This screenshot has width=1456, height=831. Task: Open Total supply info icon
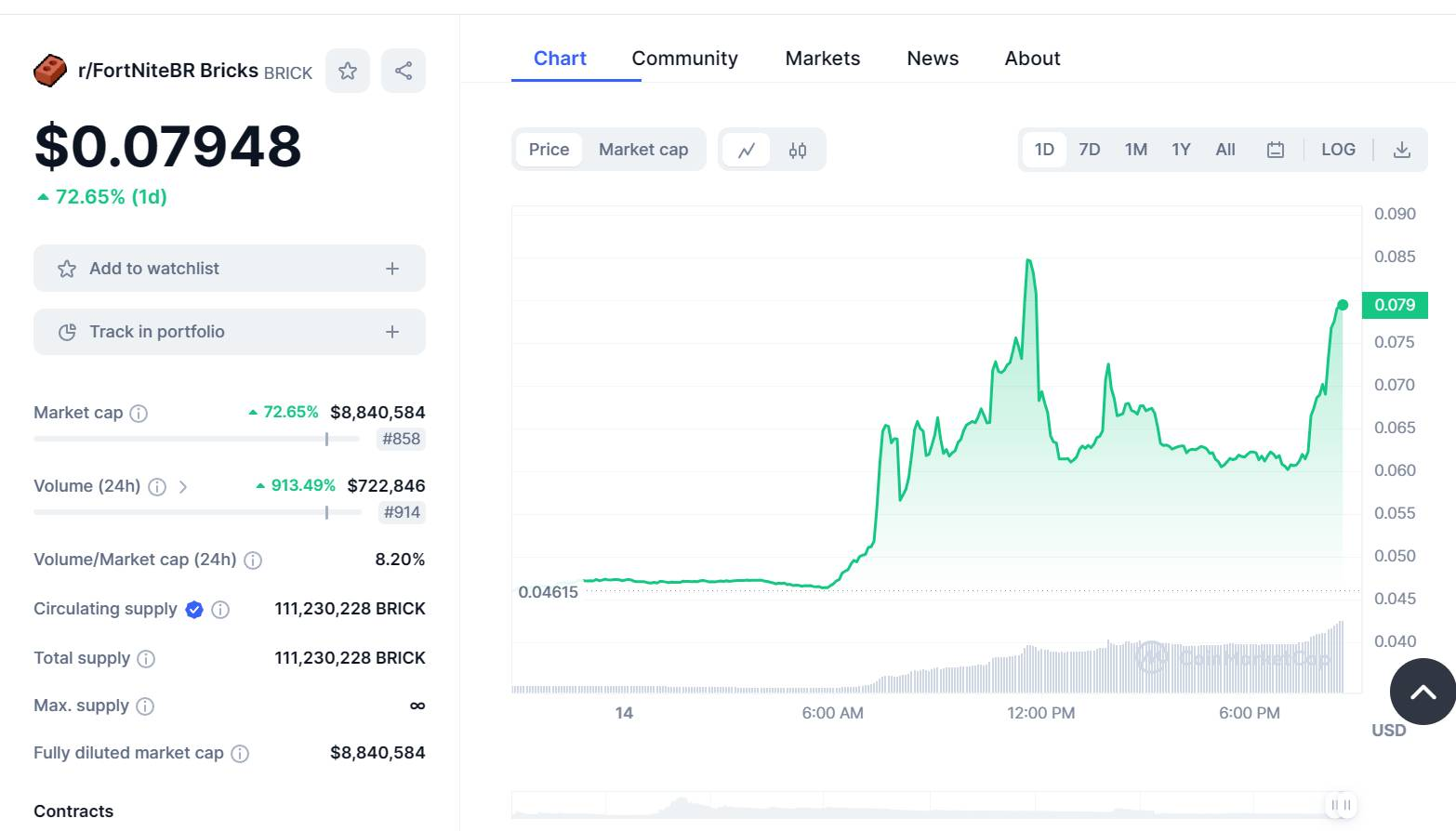[146, 658]
